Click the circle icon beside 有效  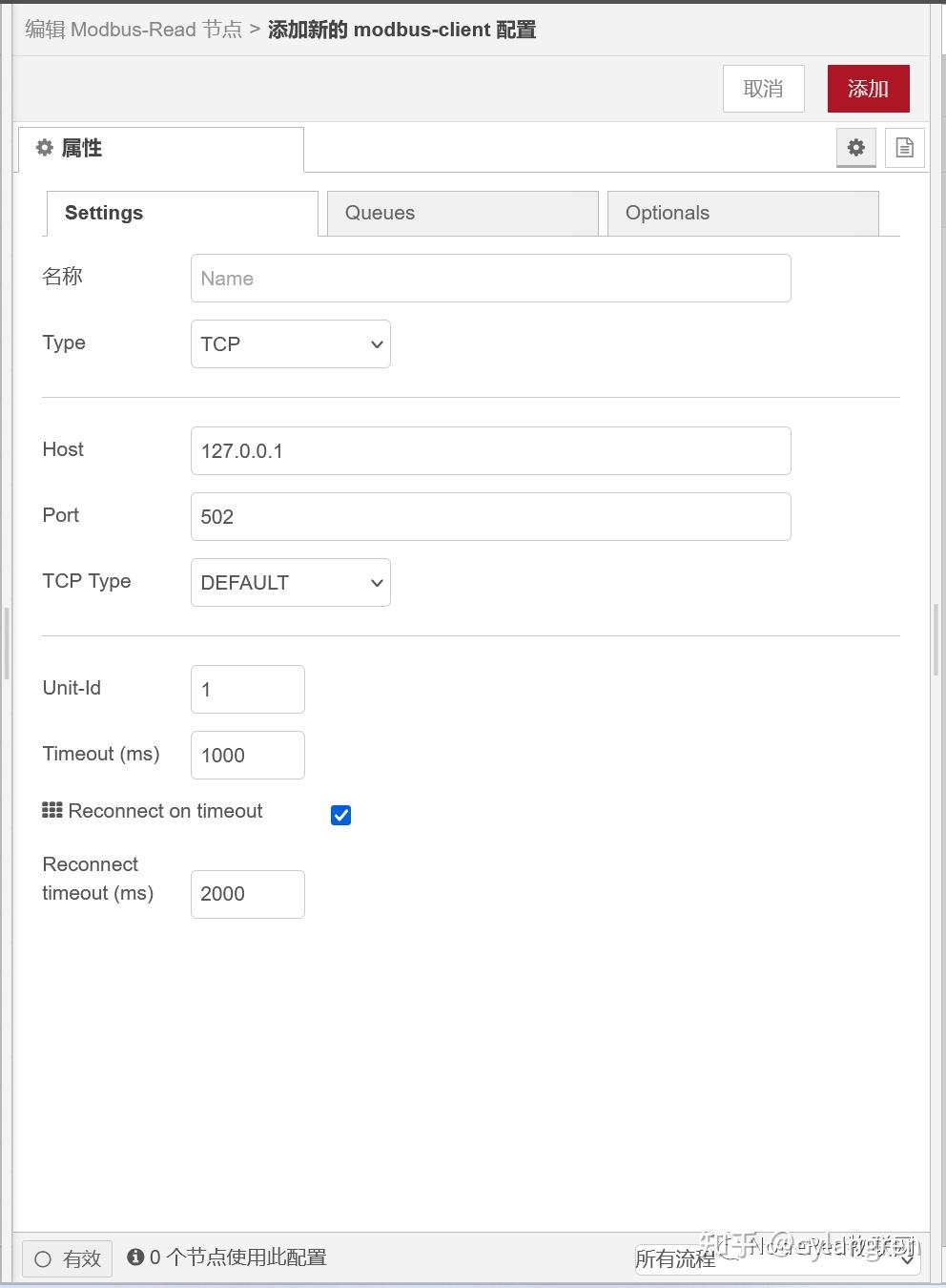40,1258
